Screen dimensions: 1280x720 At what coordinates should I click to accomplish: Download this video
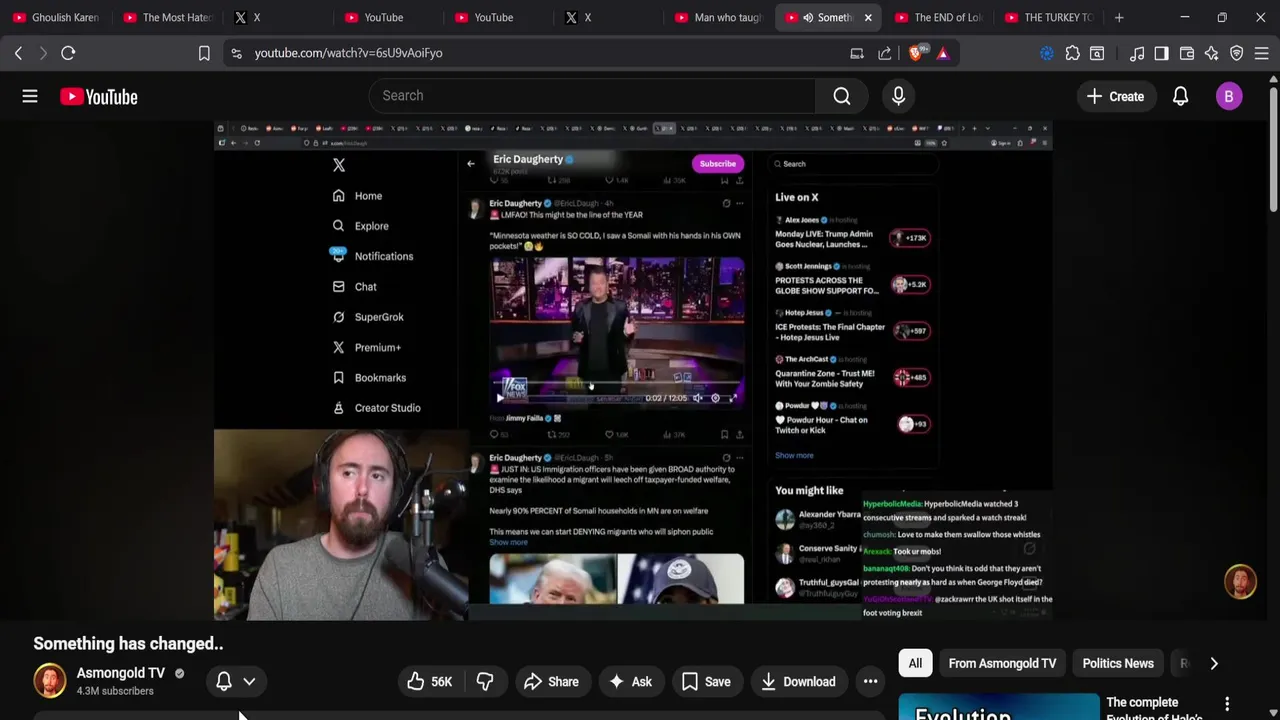point(798,682)
